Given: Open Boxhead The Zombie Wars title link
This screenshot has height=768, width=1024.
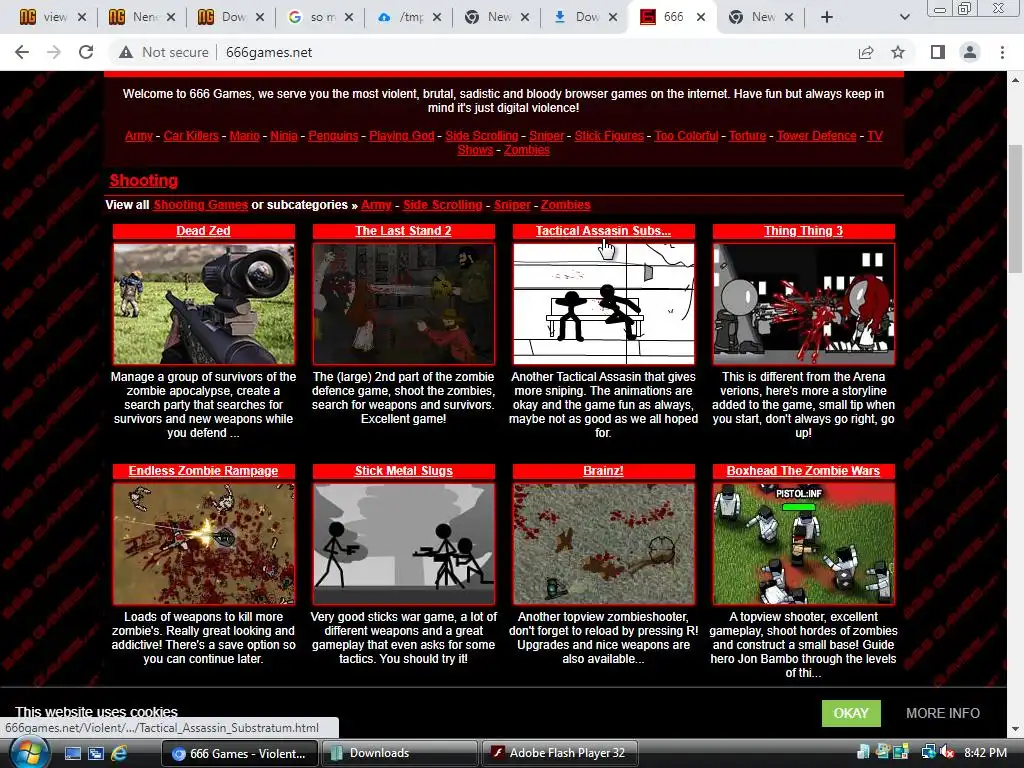Looking at the screenshot, I should click(803, 471).
